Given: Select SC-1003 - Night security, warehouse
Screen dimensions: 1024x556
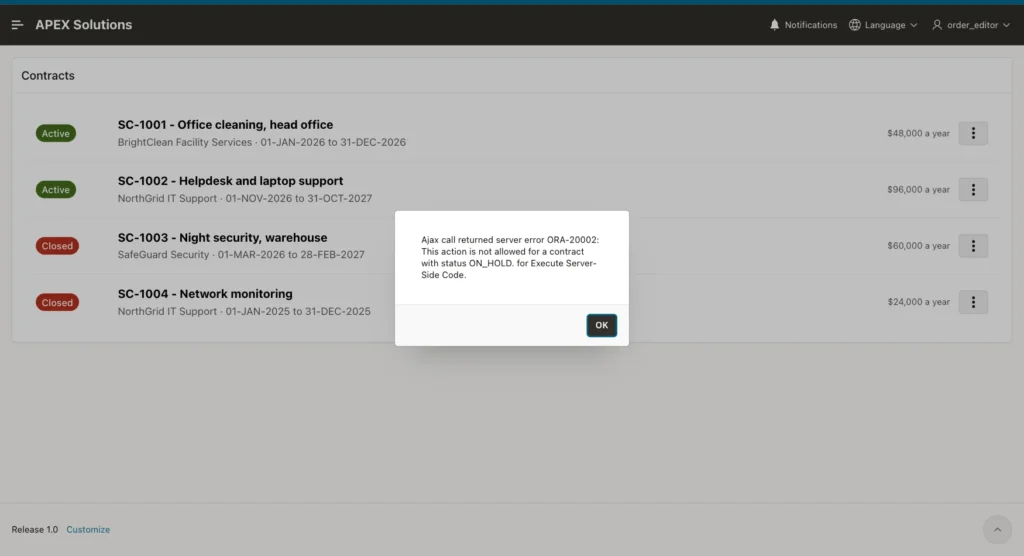Looking at the screenshot, I should click(x=222, y=238).
